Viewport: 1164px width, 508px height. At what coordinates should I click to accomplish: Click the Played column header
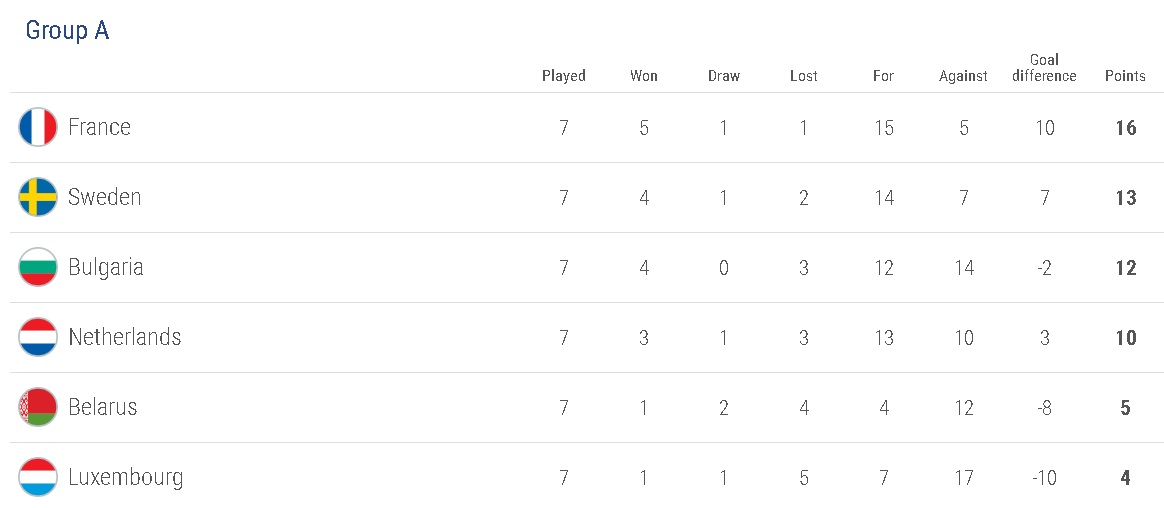(564, 76)
